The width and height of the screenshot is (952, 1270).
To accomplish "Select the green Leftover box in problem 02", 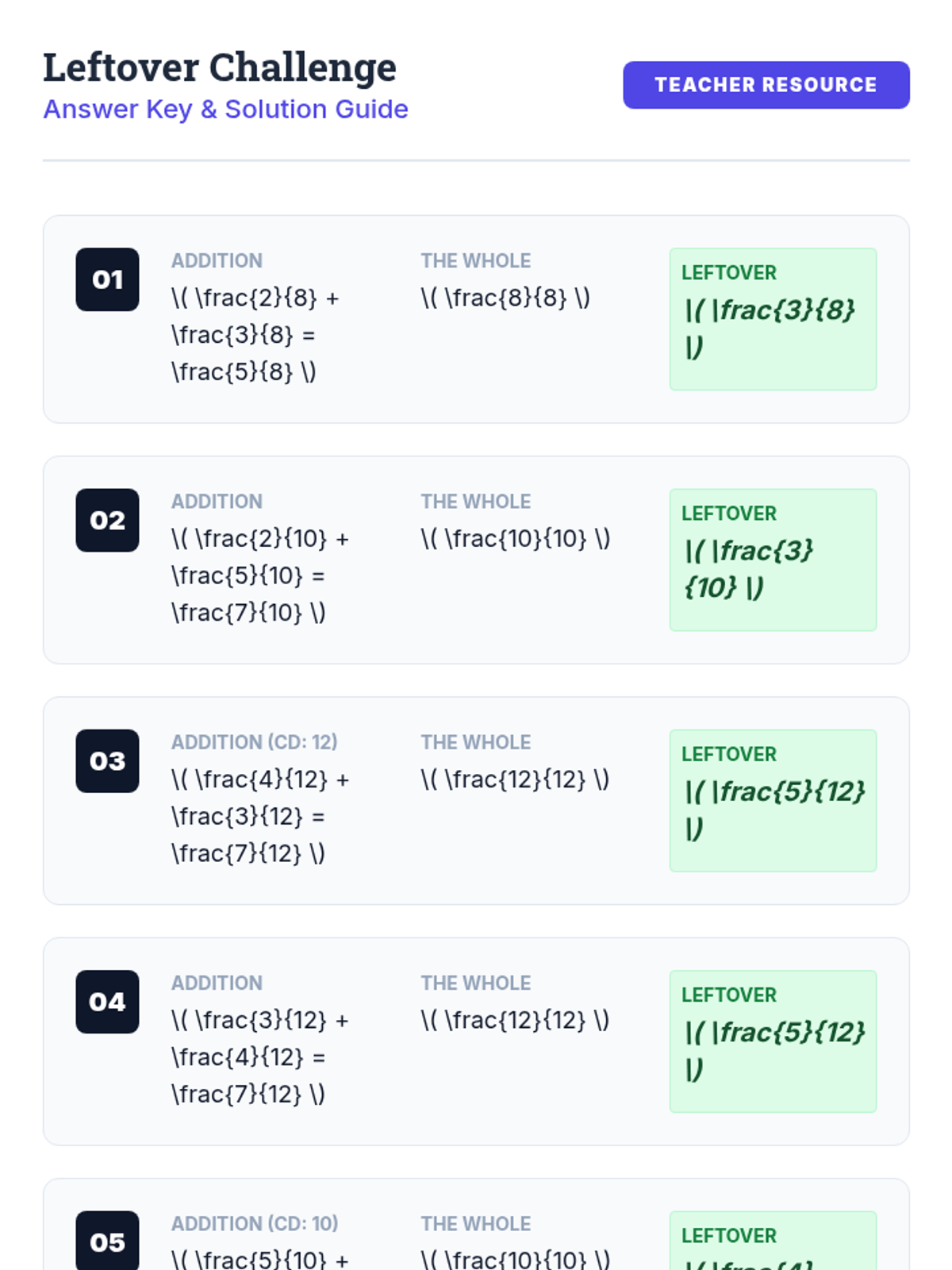I will pyautogui.click(x=773, y=560).
